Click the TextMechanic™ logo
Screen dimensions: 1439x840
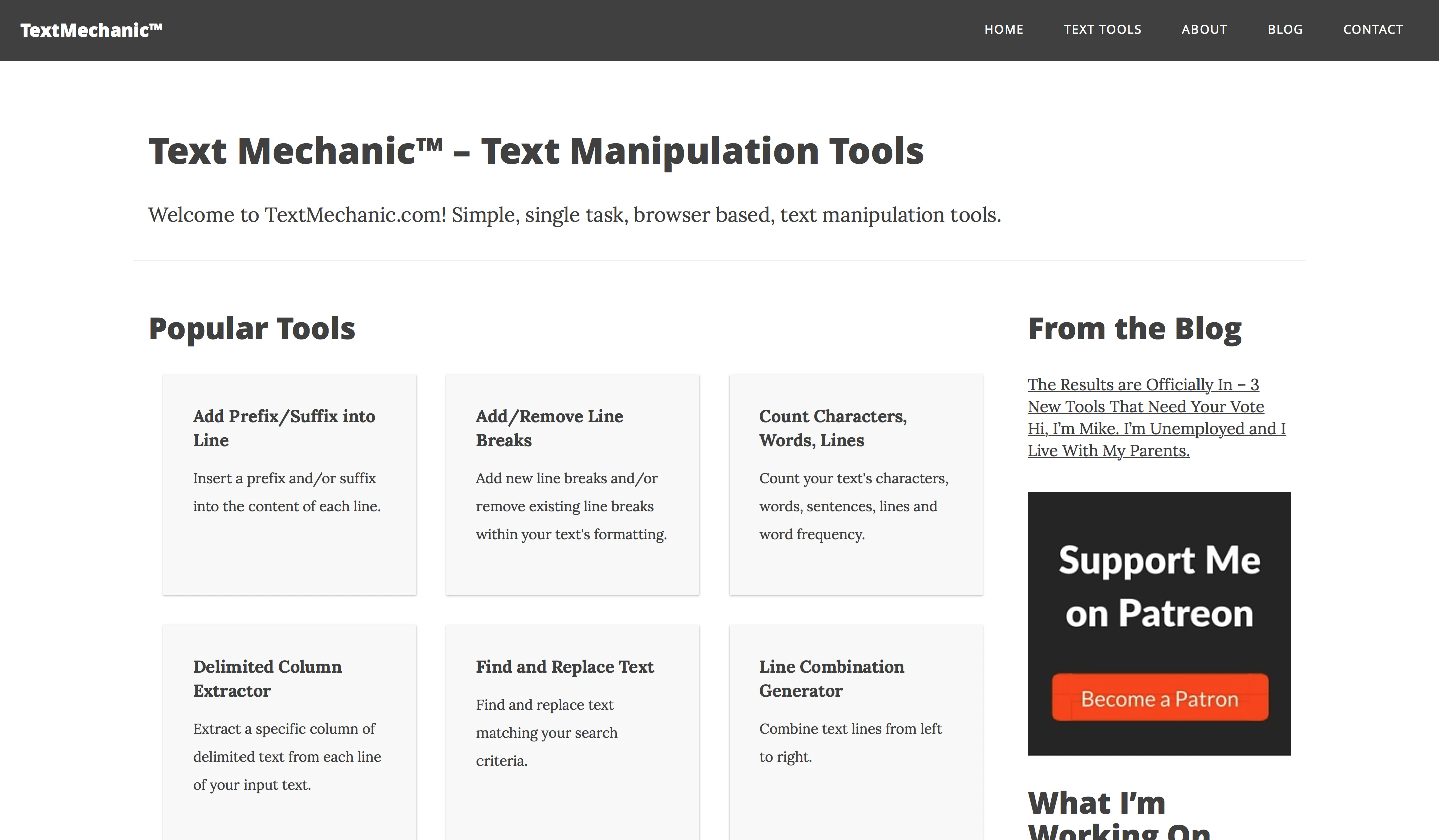(91, 29)
